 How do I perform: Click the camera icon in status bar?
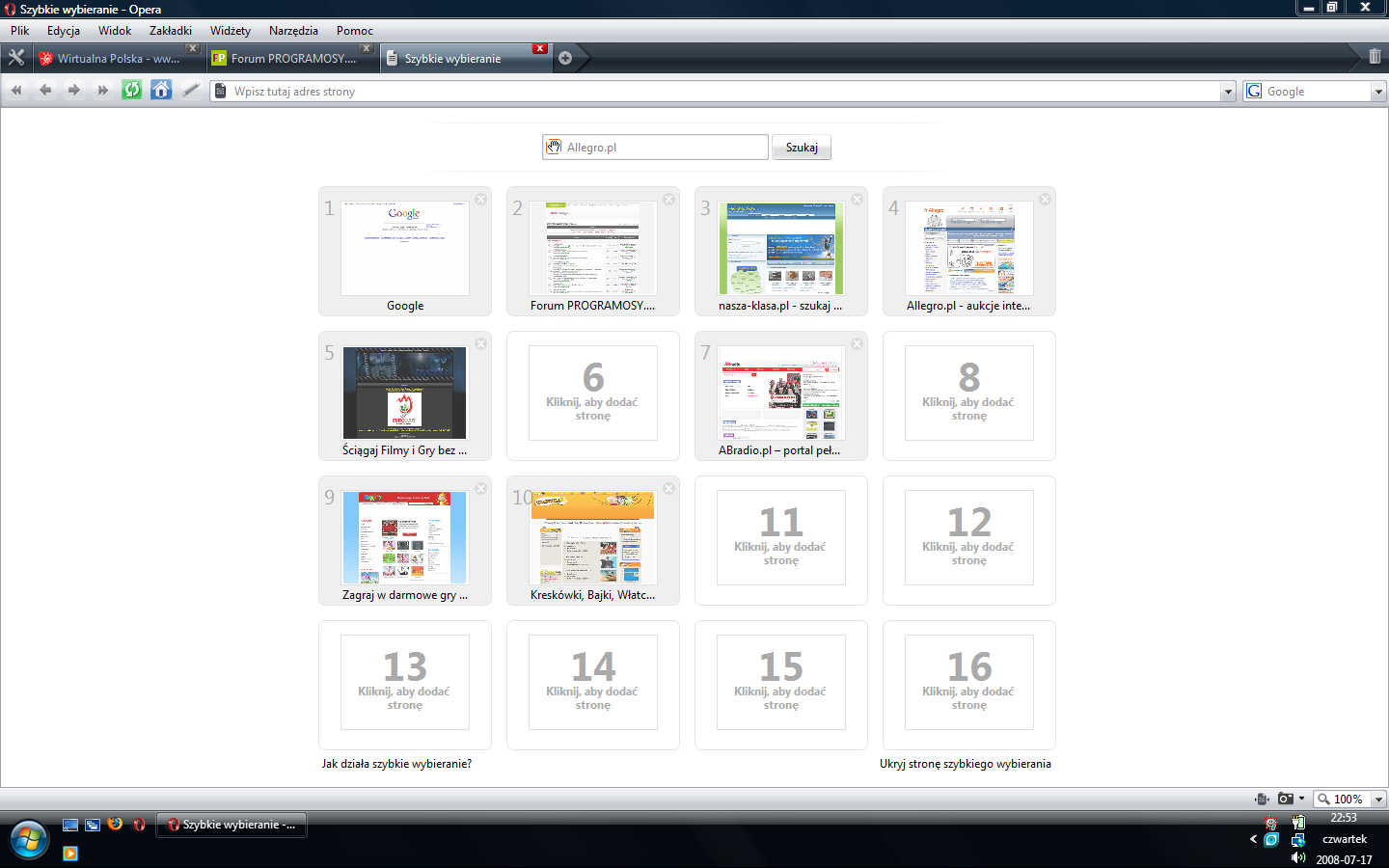coord(1285,799)
